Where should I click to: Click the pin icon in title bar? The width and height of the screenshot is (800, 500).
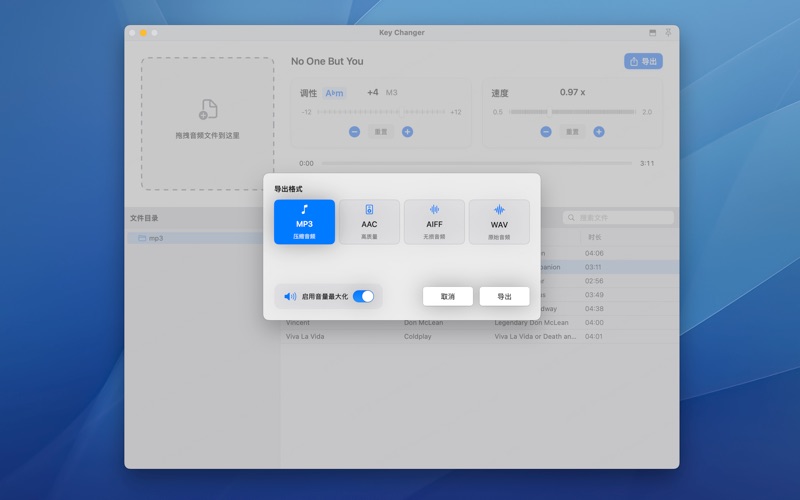tap(668, 33)
